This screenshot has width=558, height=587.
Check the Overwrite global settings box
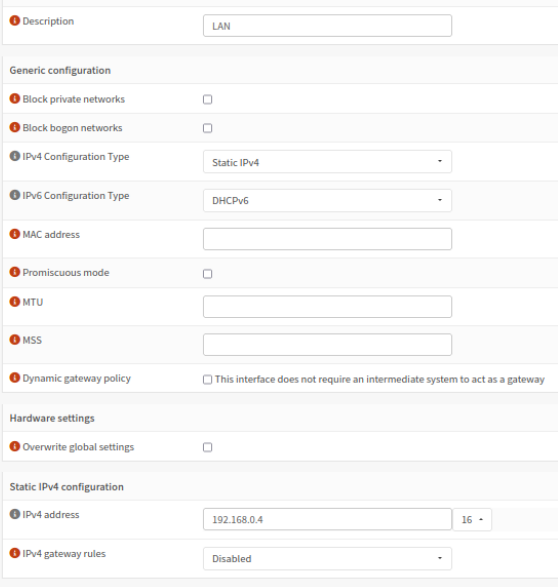207,447
